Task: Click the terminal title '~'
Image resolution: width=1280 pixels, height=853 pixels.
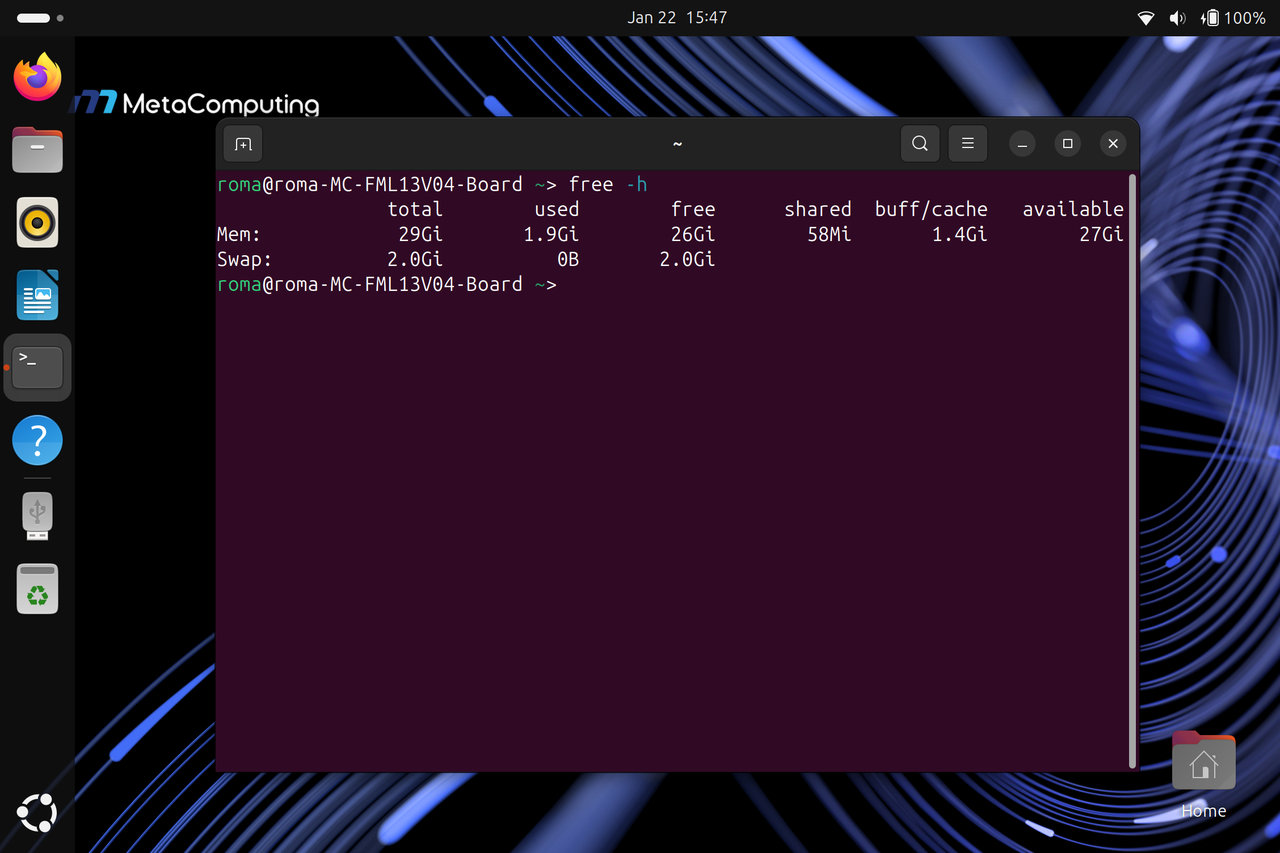Action: coord(677,144)
